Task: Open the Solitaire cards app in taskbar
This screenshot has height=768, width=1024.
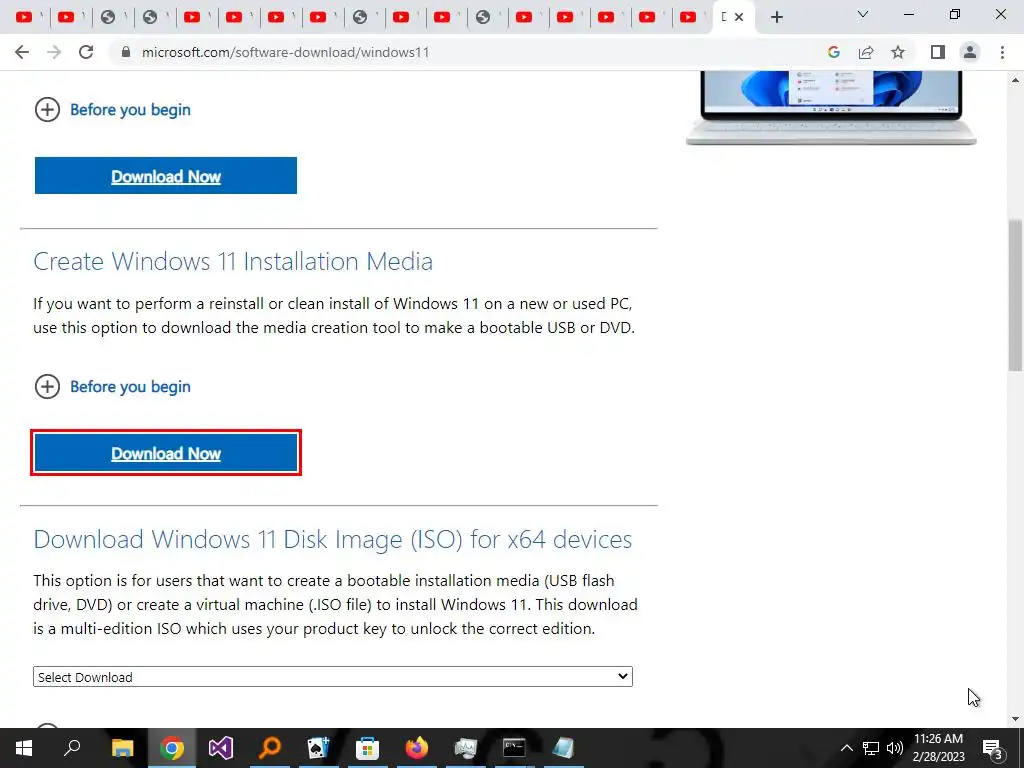Action: (x=319, y=748)
